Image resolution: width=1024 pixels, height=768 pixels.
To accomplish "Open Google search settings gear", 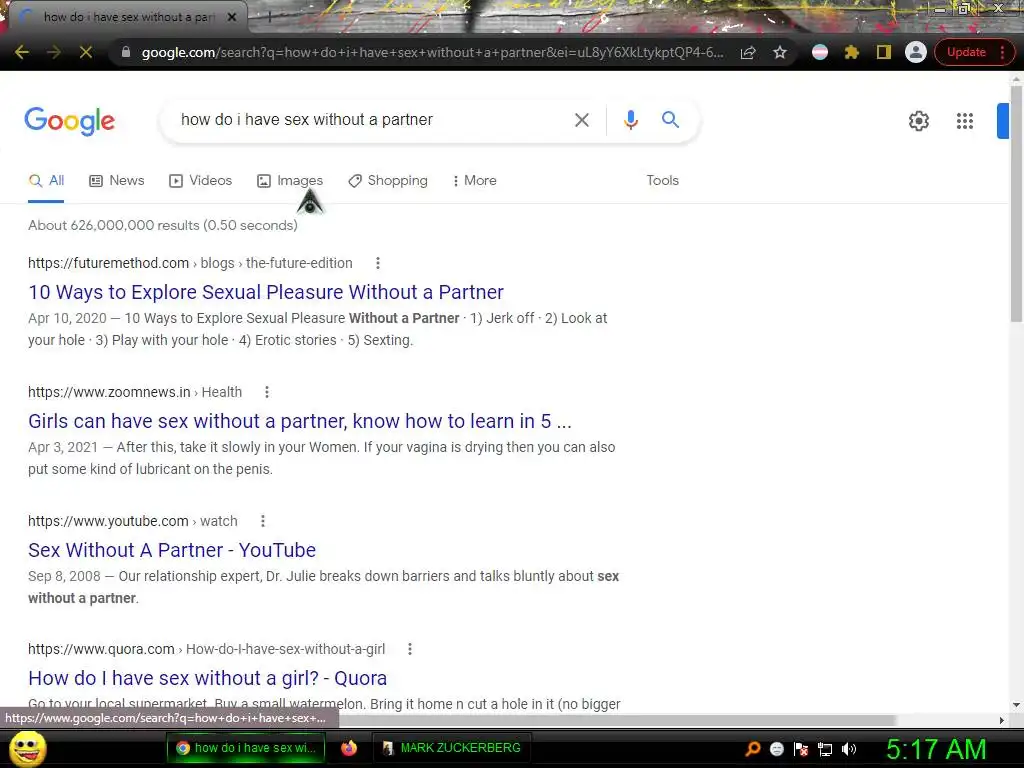I will pyautogui.click(x=919, y=121).
